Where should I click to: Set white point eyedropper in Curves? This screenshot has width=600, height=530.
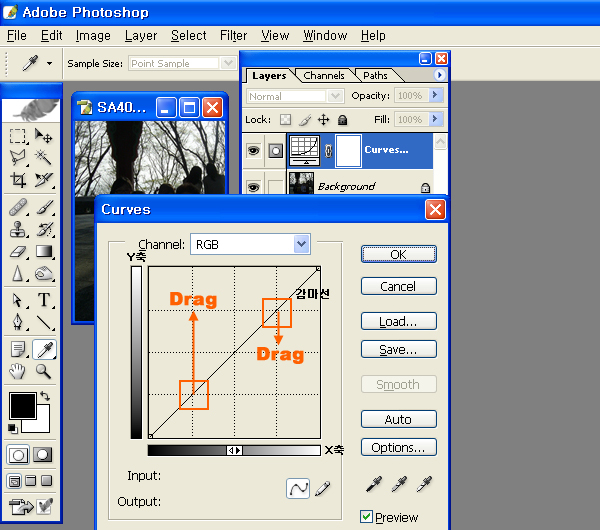coord(425,484)
